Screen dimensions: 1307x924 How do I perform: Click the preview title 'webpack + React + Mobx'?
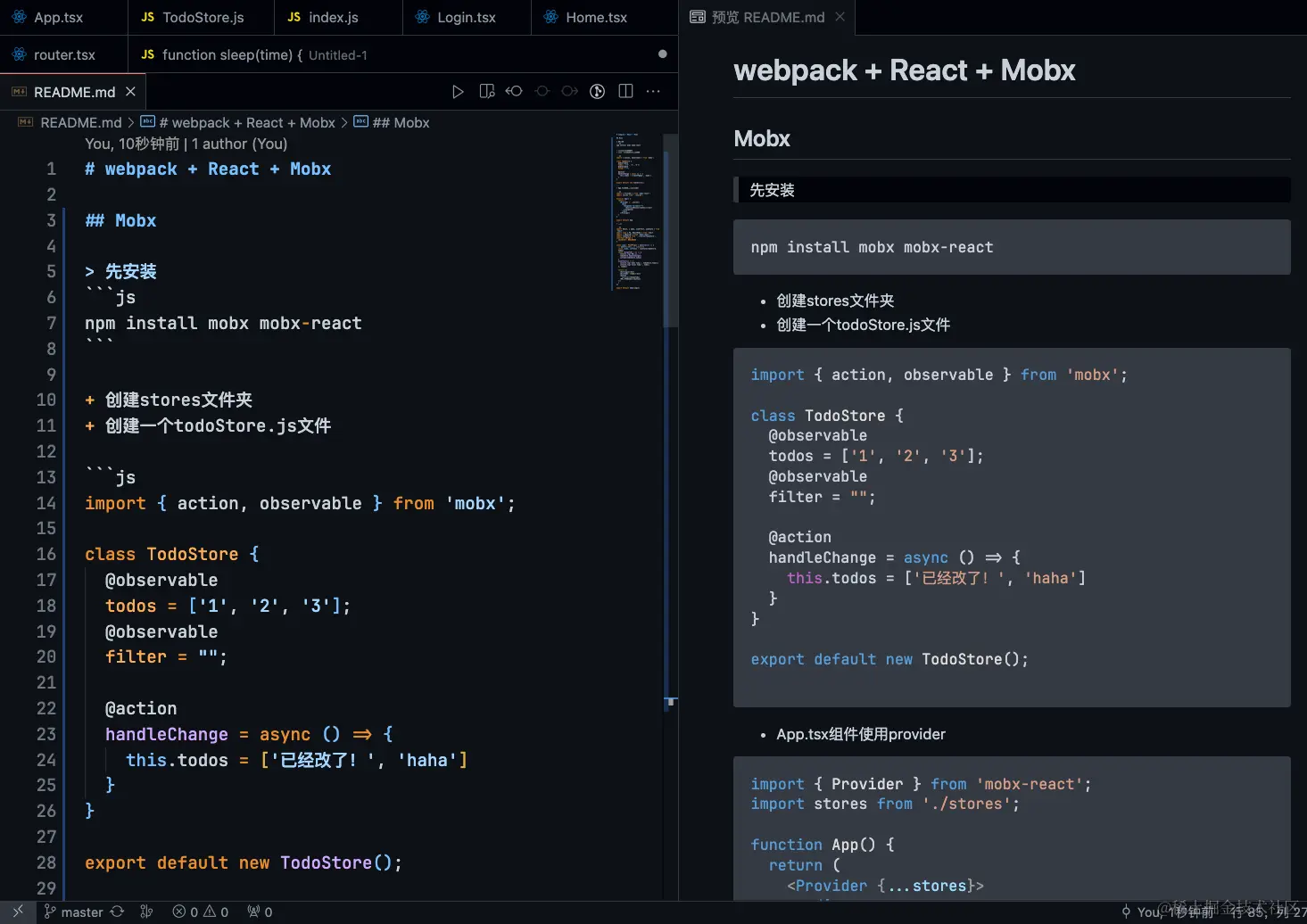pos(904,70)
